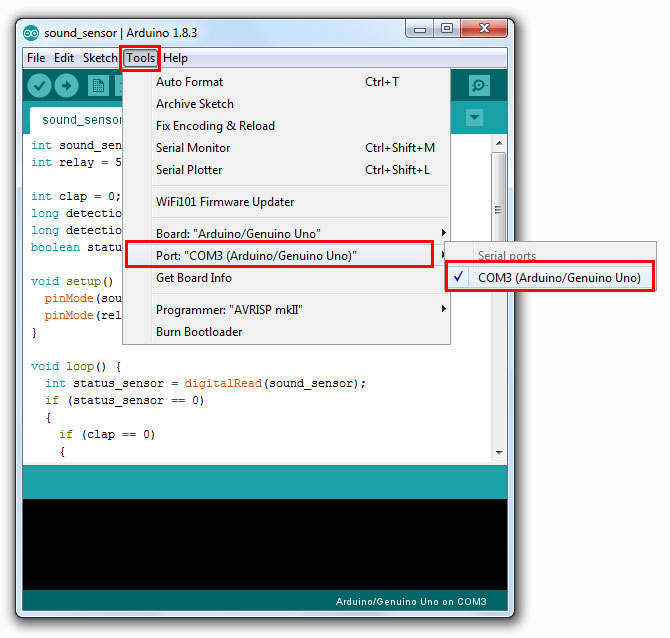The width and height of the screenshot is (670, 638).
Task: Choose Archive Sketch menu entry
Action: click(x=286, y=104)
